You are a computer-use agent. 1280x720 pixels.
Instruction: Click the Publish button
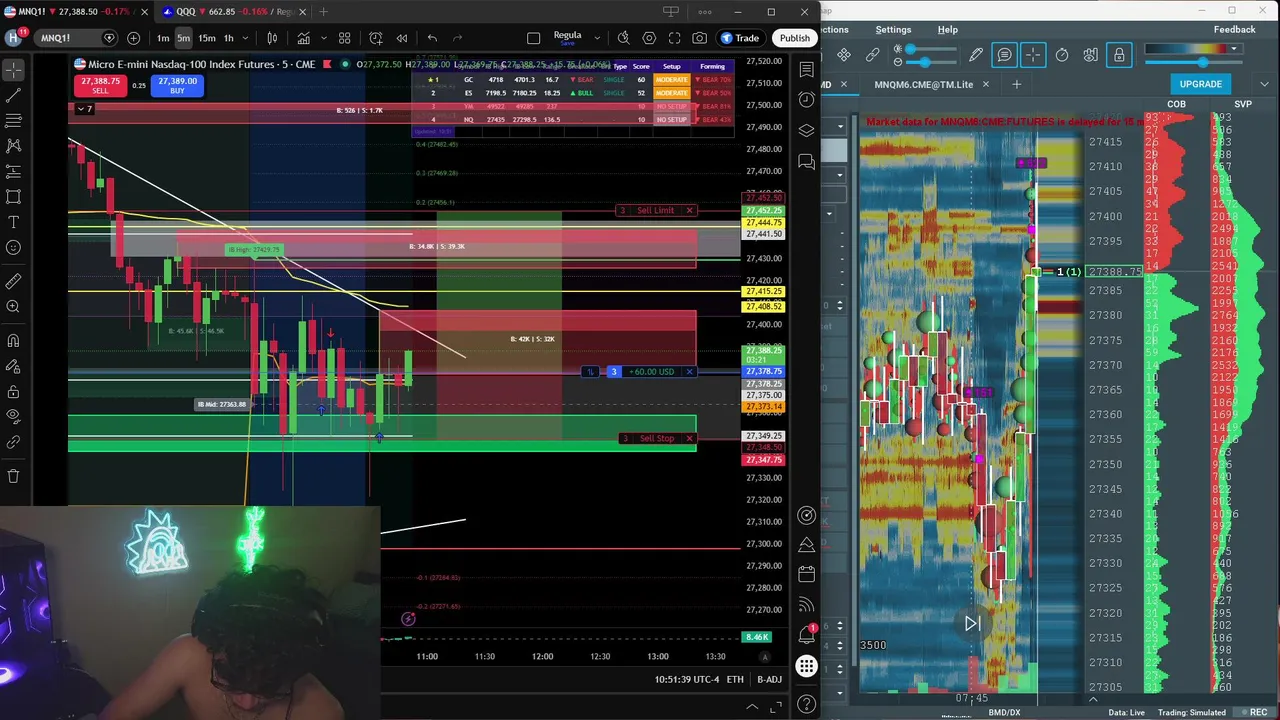(x=795, y=38)
